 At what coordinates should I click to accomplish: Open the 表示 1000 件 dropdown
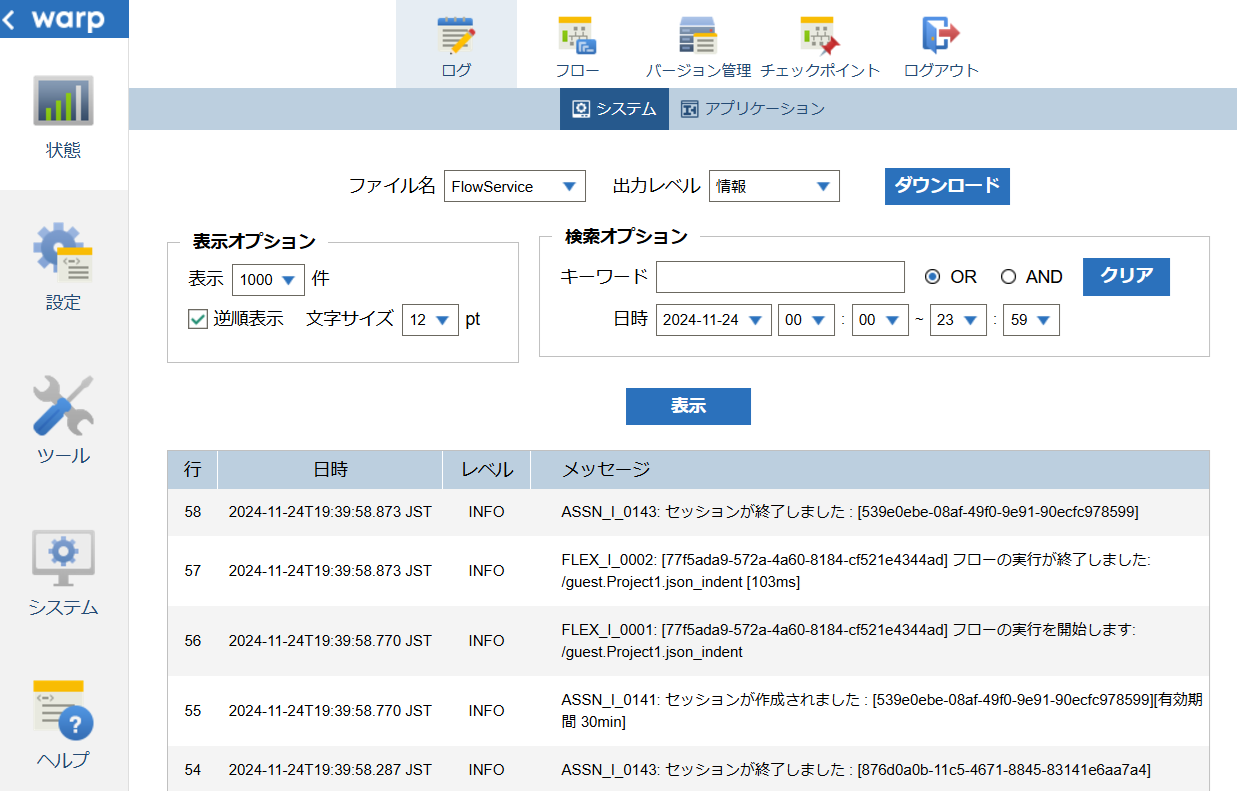click(x=268, y=279)
